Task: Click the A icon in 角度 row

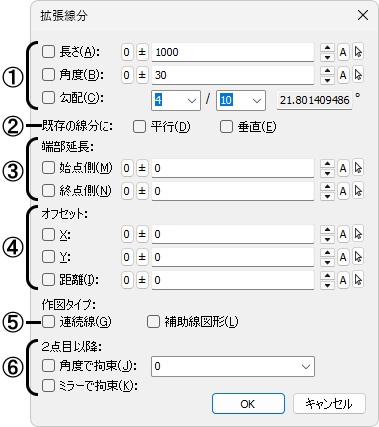Action: [343, 75]
